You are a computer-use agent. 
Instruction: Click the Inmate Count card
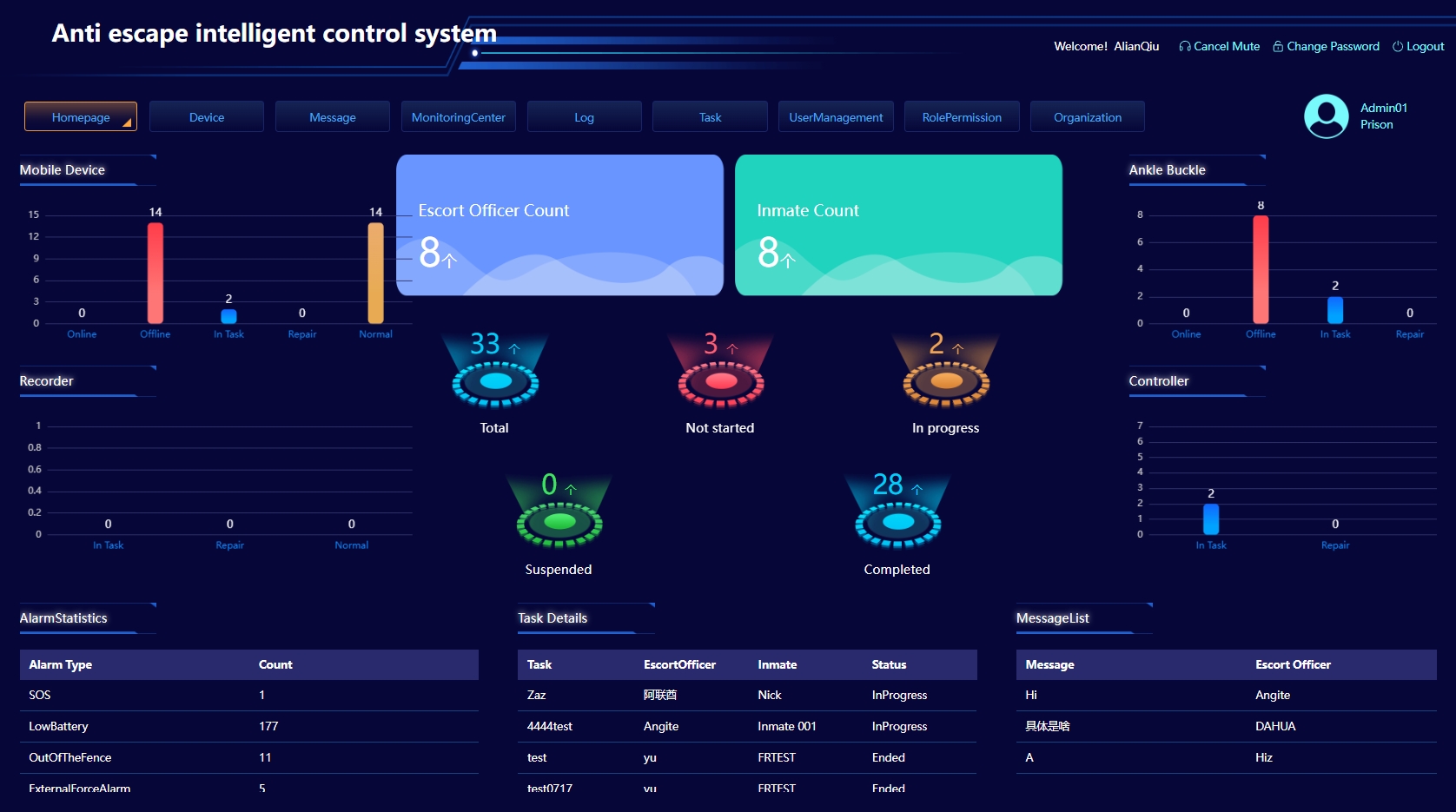[x=898, y=225]
